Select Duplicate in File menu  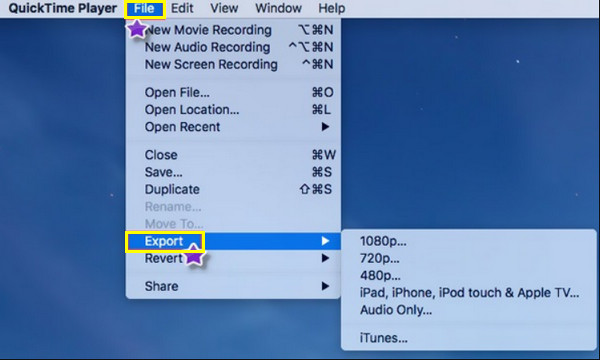click(233, 189)
